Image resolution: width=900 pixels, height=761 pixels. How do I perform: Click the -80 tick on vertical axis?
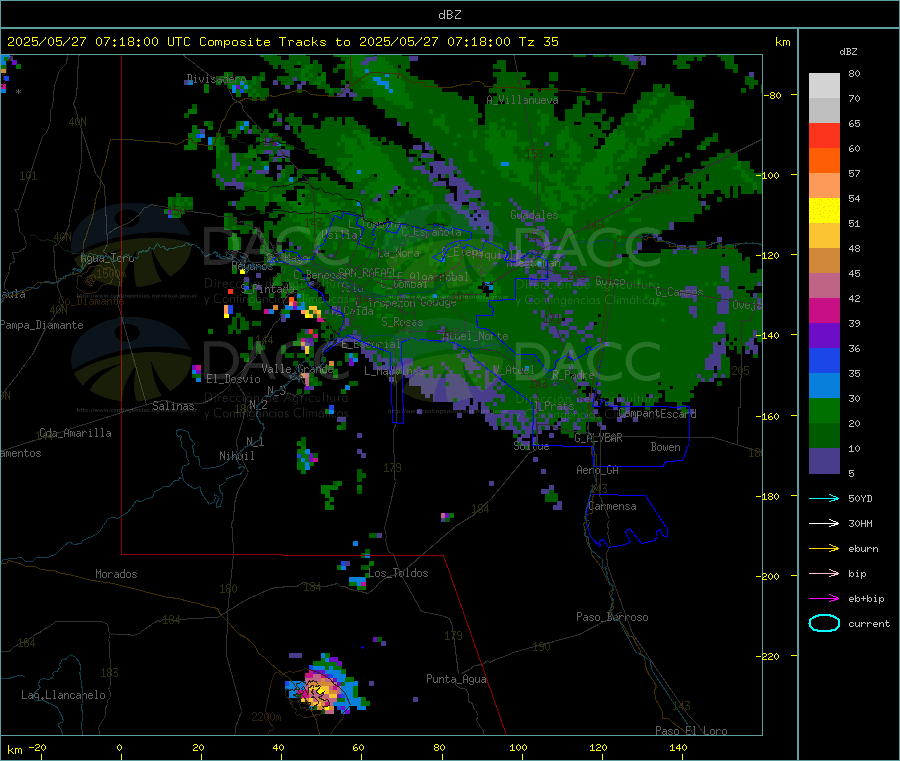click(772, 95)
